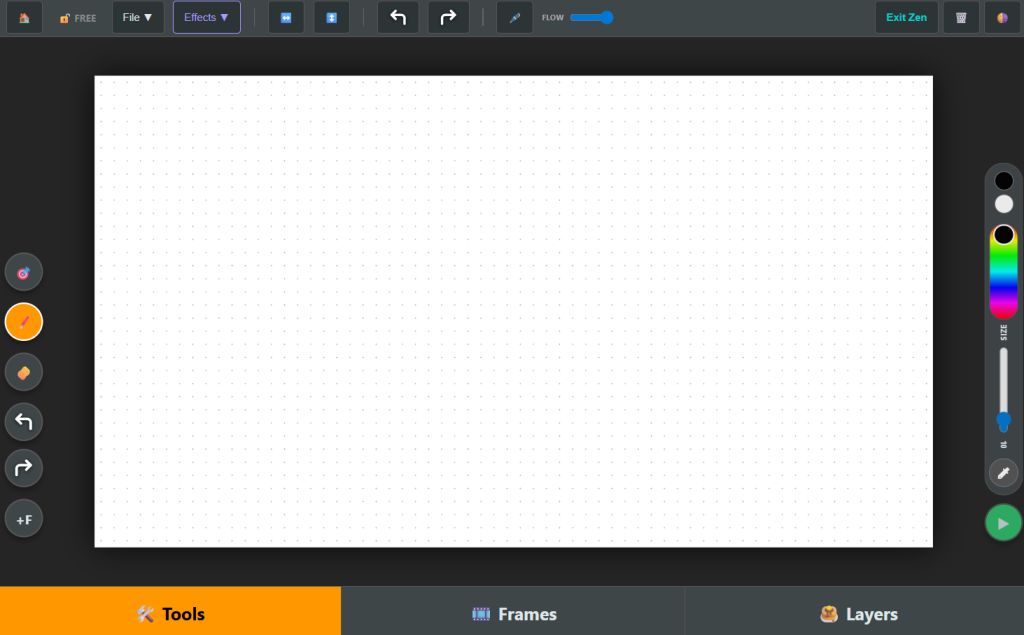Switch to the Frames tab
This screenshot has width=1024, height=635.
tap(513, 613)
